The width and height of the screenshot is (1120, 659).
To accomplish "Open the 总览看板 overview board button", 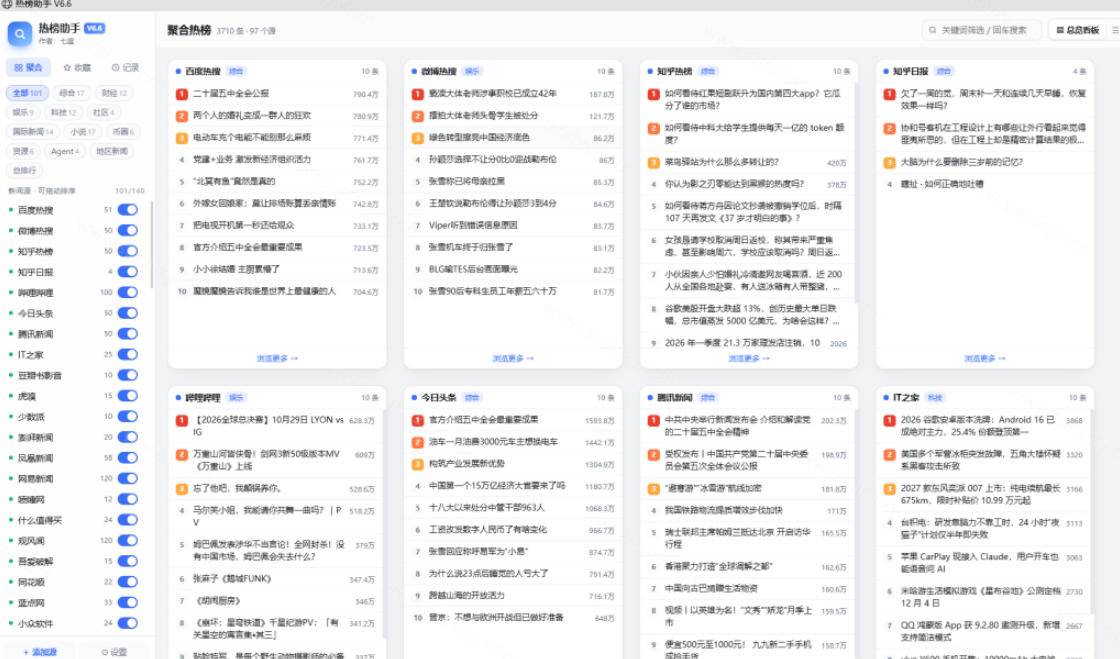I will [x=1077, y=30].
